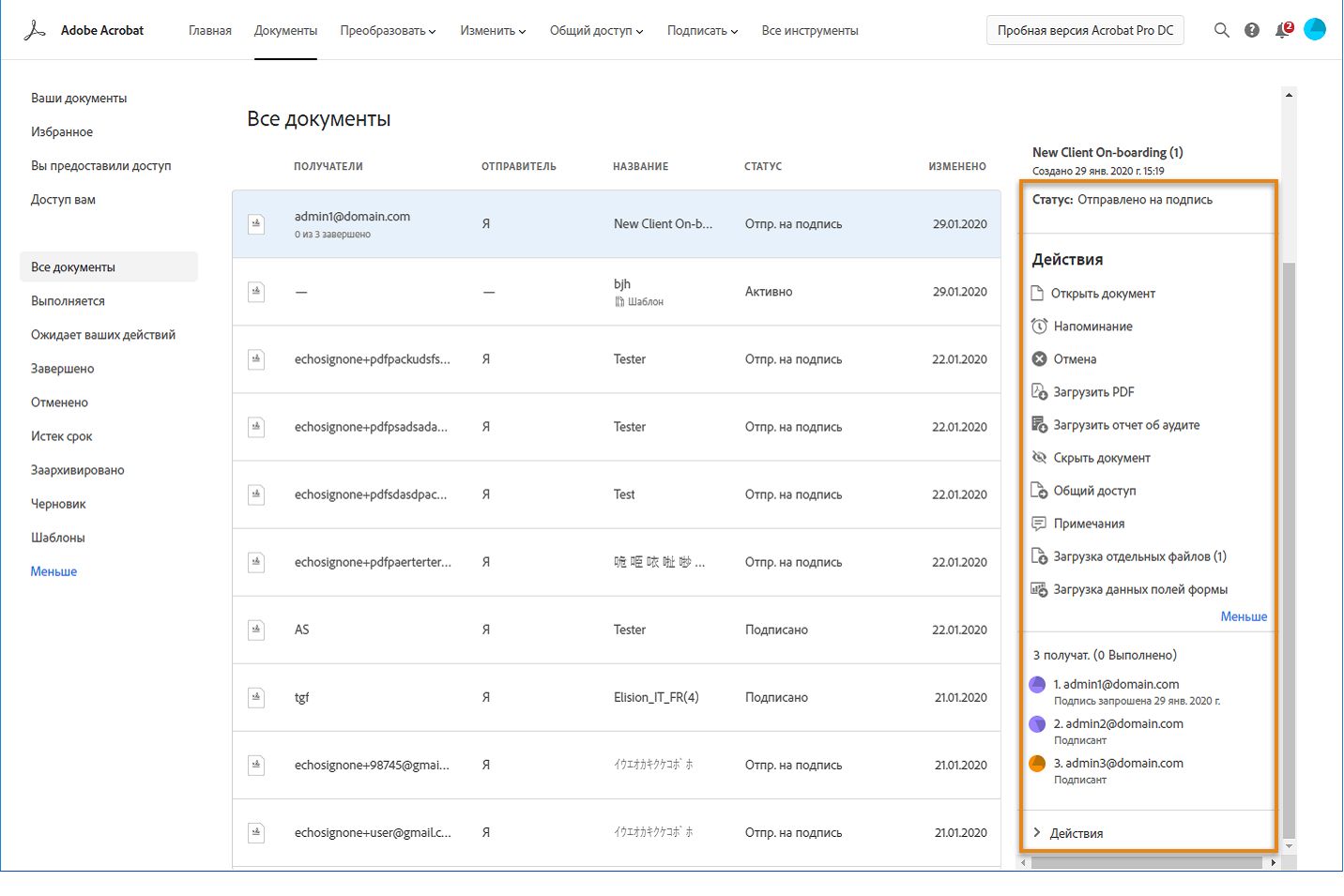Open the notifications bell icon
This screenshot has height=896, width=1344.
pyautogui.click(x=1282, y=30)
